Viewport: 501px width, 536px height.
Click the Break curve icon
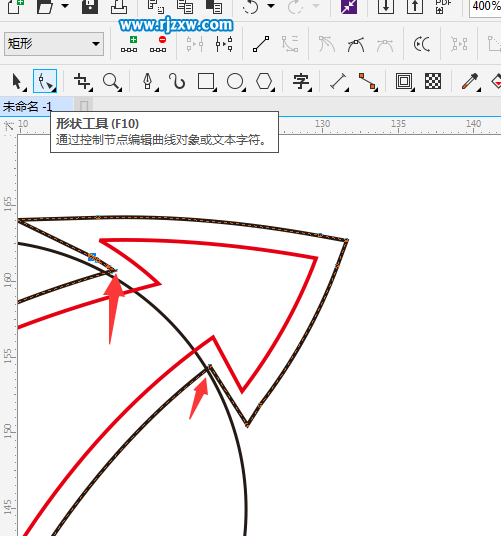coord(224,44)
